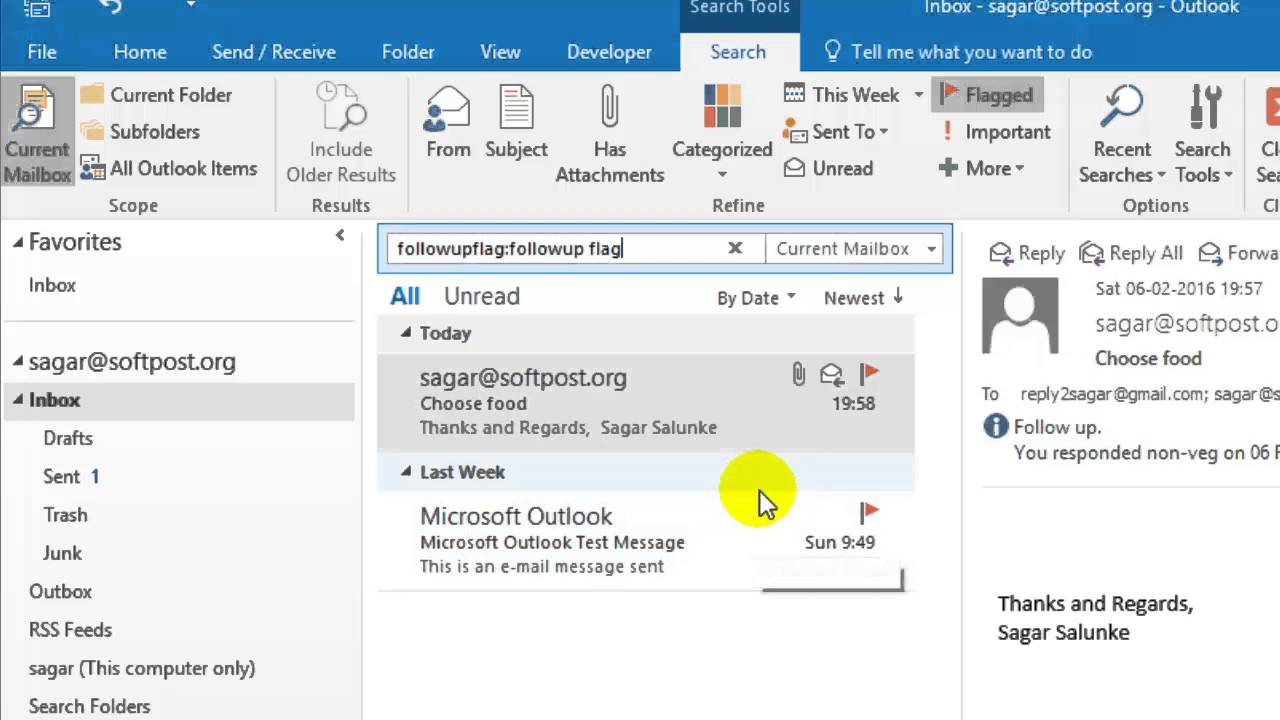Screen dimensions: 1280x720
Task: Toggle Unread filter in ribbon
Action: point(829,169)
